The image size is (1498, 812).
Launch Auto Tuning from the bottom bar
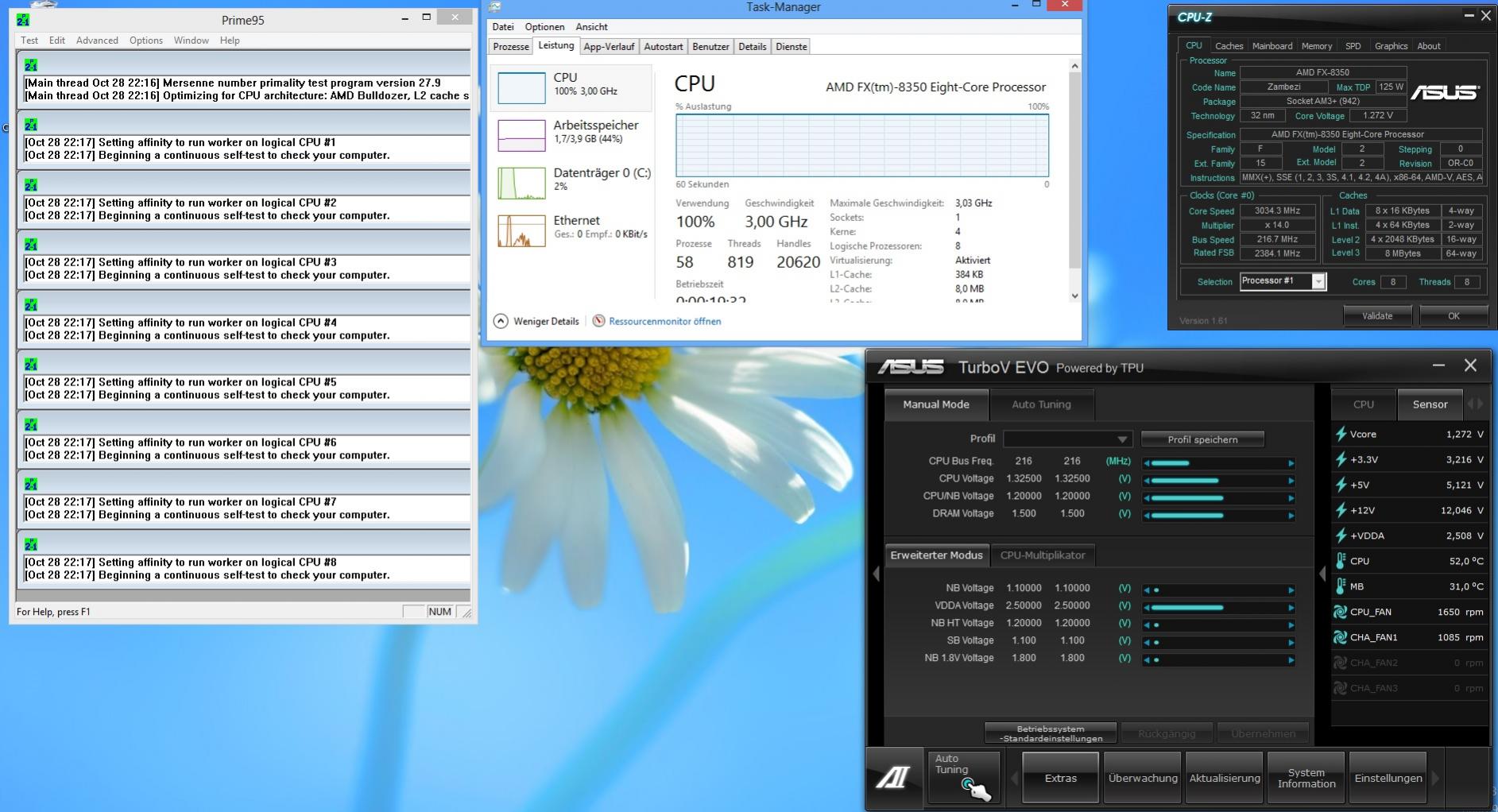[x=964, y=778]
